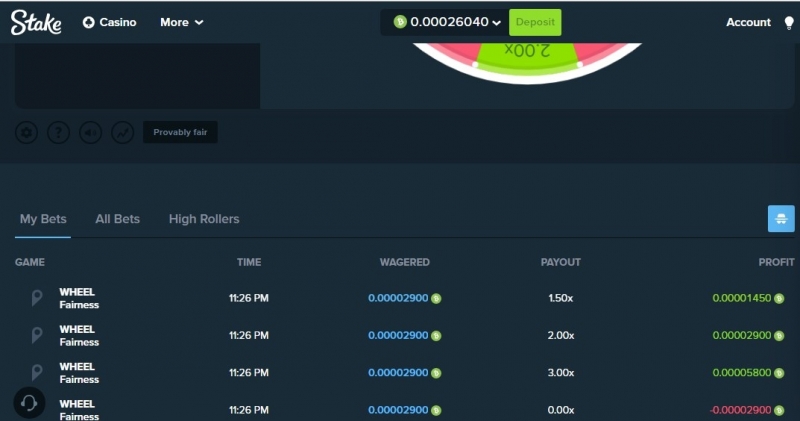Viewport: 800px width, 421px height.
Task: Toggle the game sound speaker icon
Action: [x=91, y=133]
